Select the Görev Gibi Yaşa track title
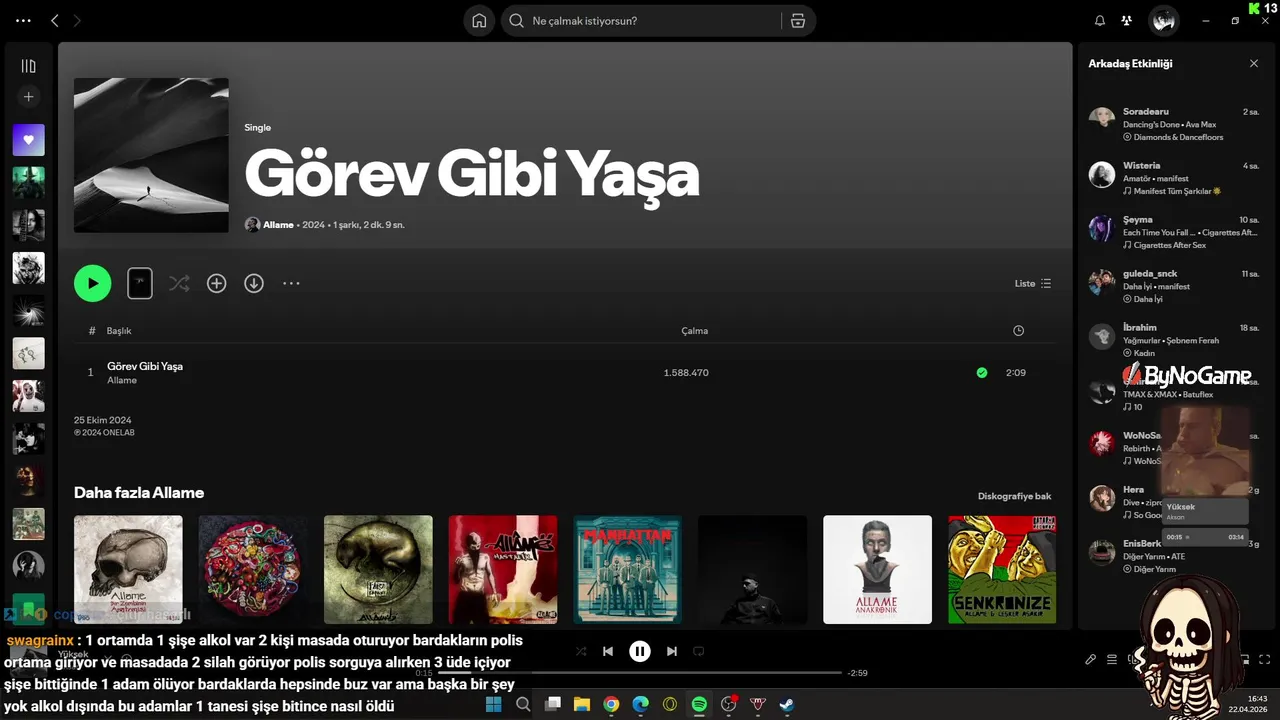The width and height of the screenshot is (1280, 720). click(x=145, y=366)
